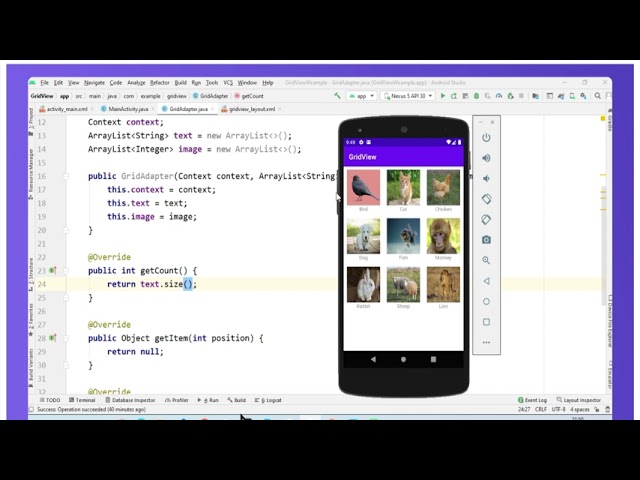
Task: Tap the Cat image in emulator grid
Action: [403, 187]
